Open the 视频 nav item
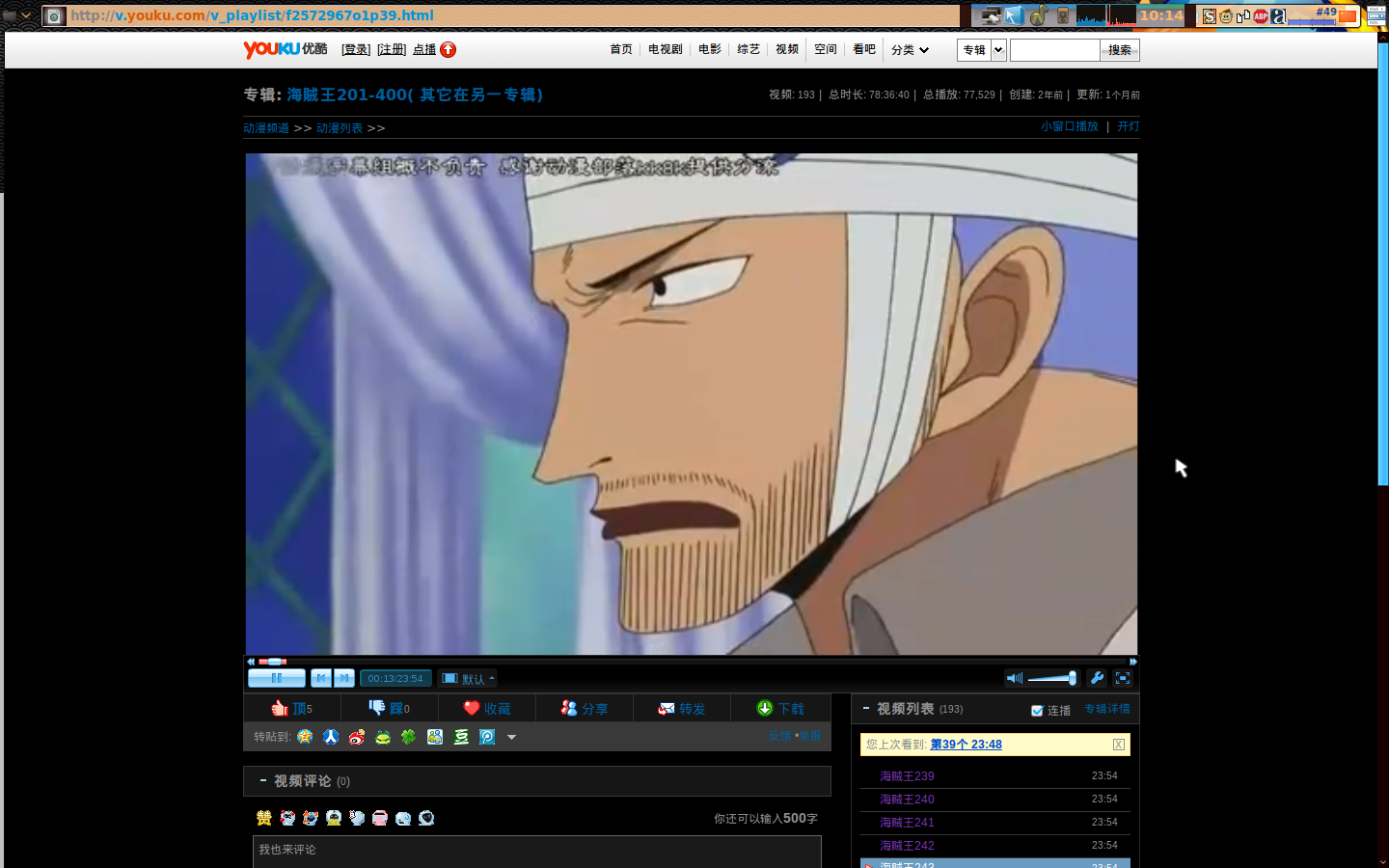The image size is (1389, 868). (787, 49)
